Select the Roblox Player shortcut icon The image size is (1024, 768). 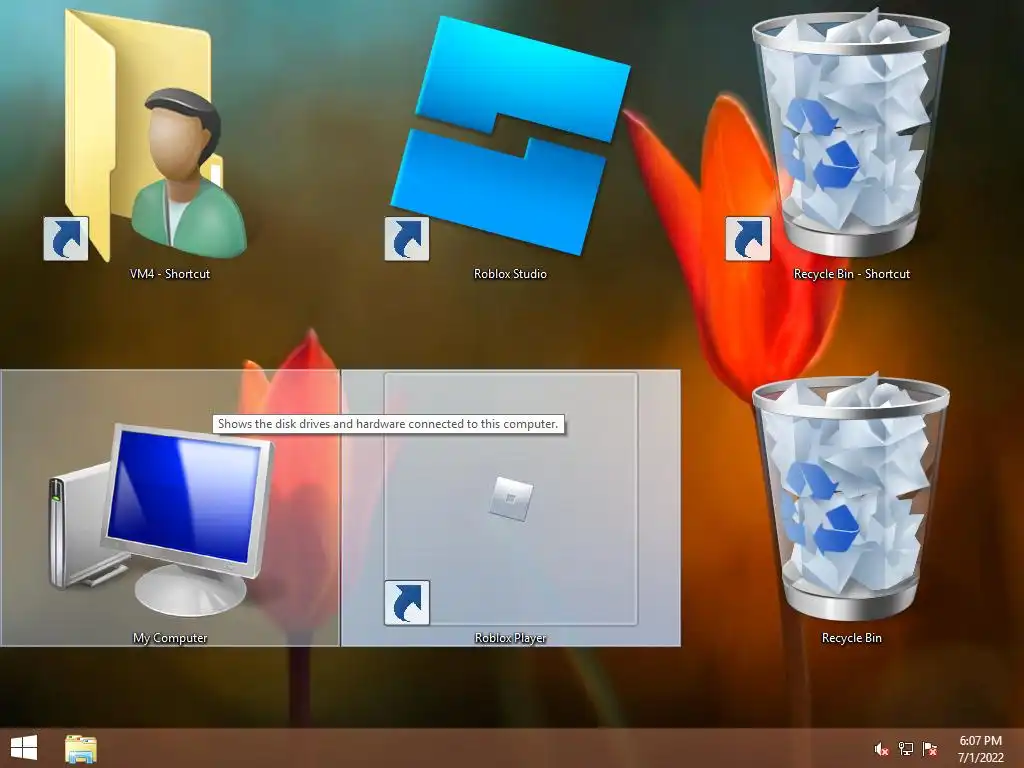tap(511, 500)
